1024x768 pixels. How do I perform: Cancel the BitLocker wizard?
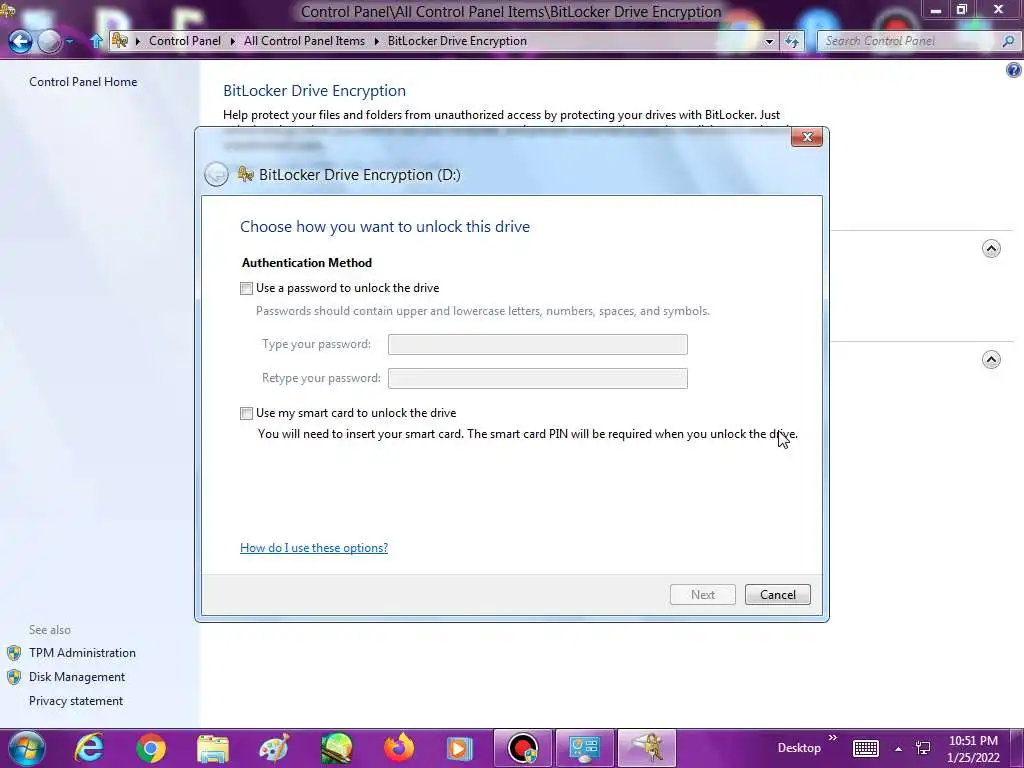coord(778,594)
